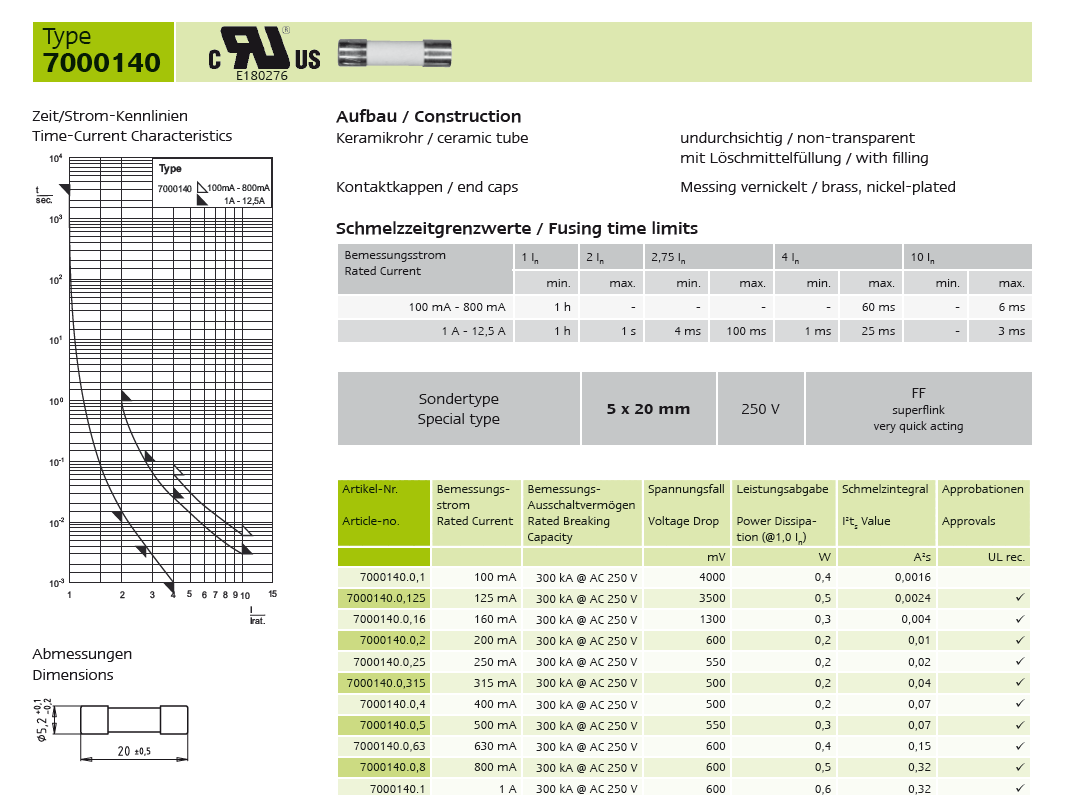Click the Aufbau / Construction heading
Screen dimensions: 1066x795
428,116
